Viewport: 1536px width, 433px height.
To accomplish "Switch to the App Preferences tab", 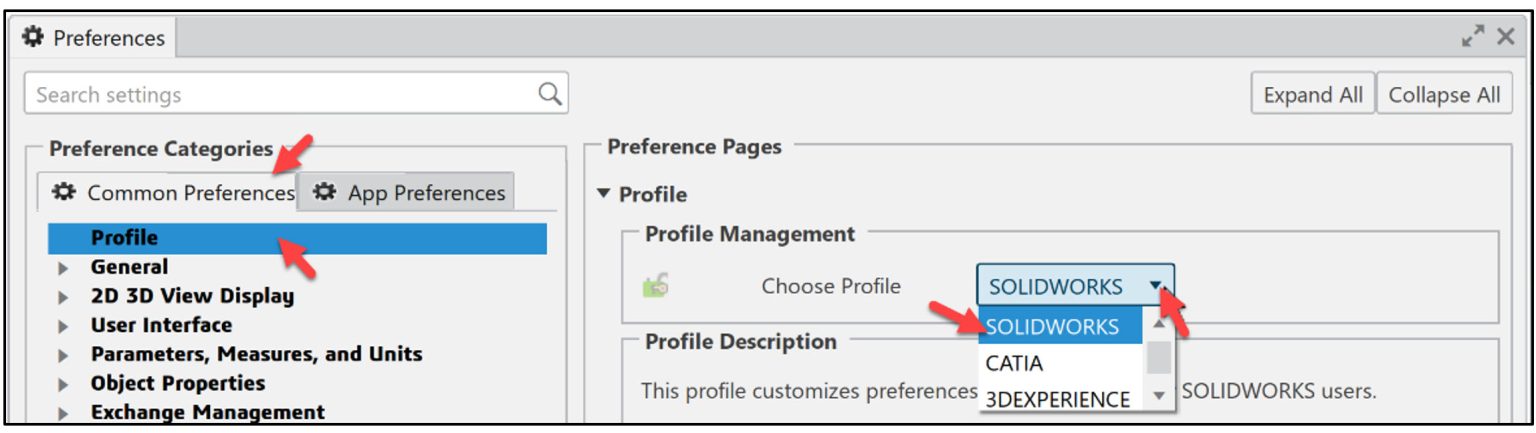I will (x=408, y=193).
